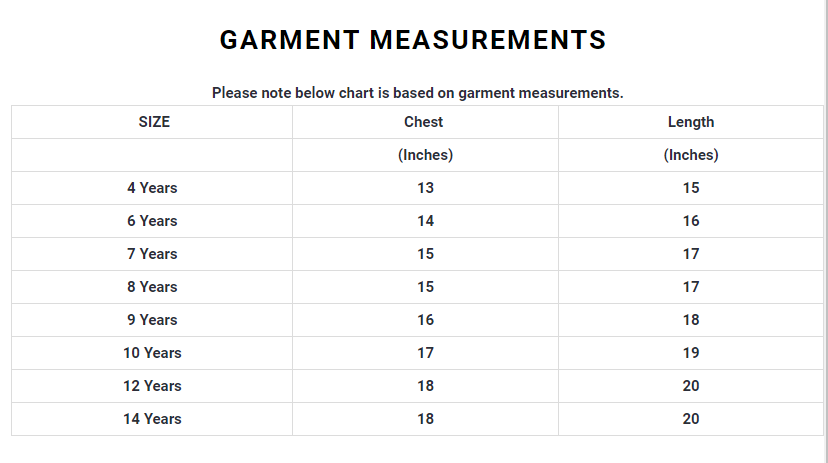
Task: Click the 9 Years size cell
Action: coord(152,320)
